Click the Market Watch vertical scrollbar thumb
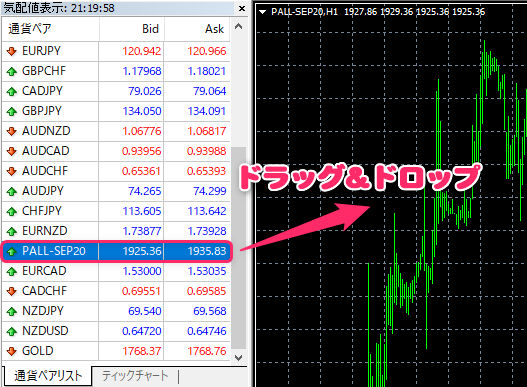Image resolution: width=527 pixels, height=387 pixels. (239, 248)
